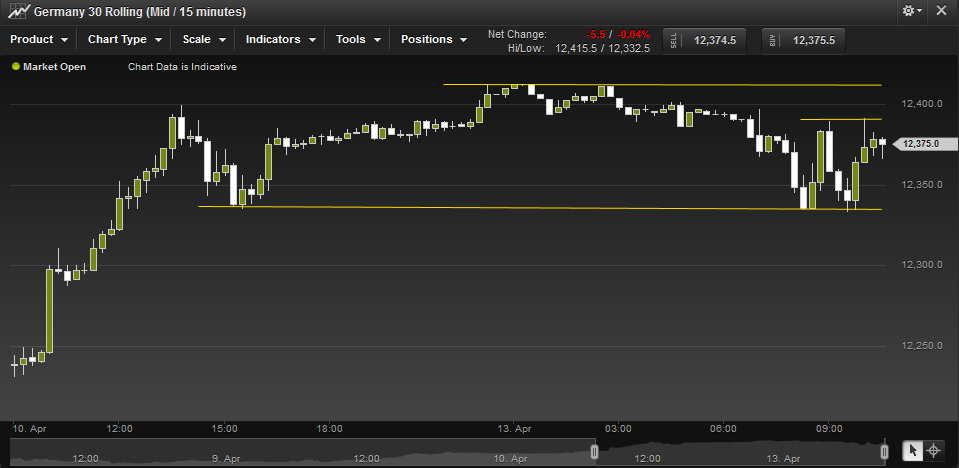Image resolution: width=959 pixels, height=468 pixels.
Task: Select the arrow pointer cursor mode
Action: [x=912, y=451]
